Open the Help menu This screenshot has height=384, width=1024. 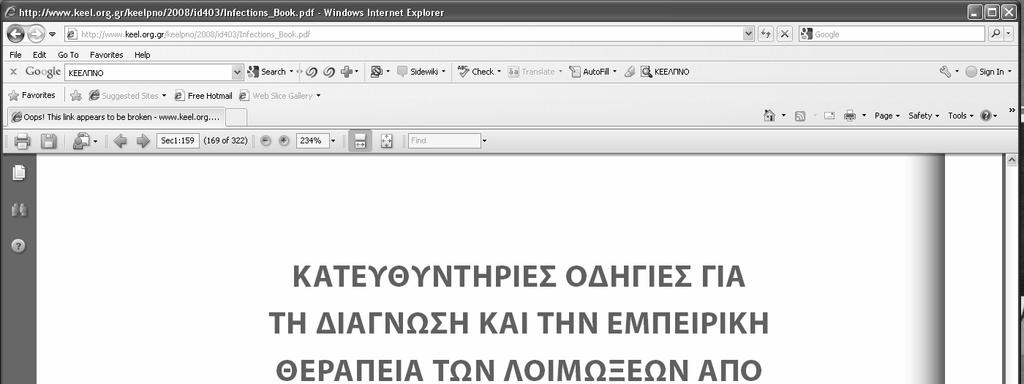(142, 55)
